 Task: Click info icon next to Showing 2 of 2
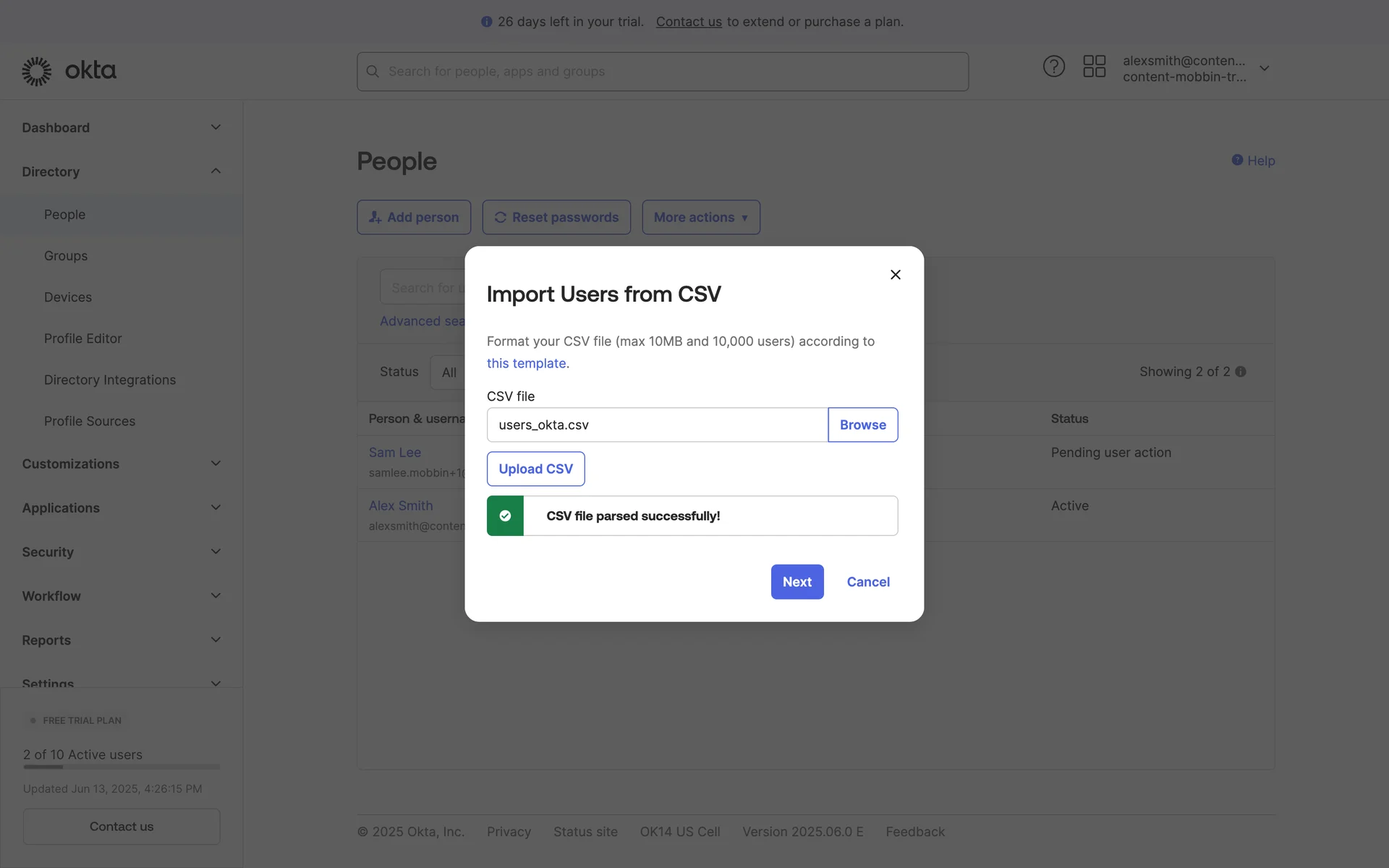[1241, 372]
